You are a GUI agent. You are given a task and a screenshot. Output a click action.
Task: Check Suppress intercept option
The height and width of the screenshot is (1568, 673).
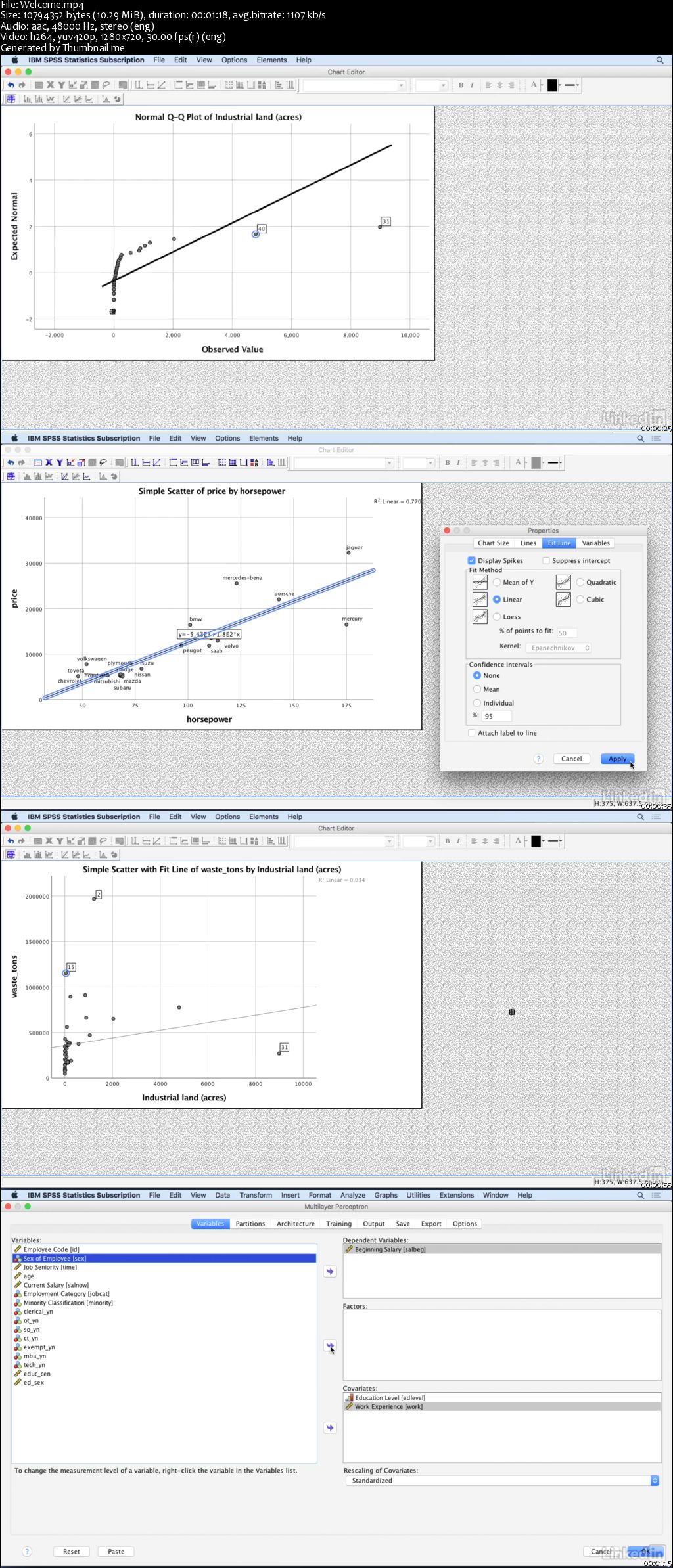click(545, 560)
